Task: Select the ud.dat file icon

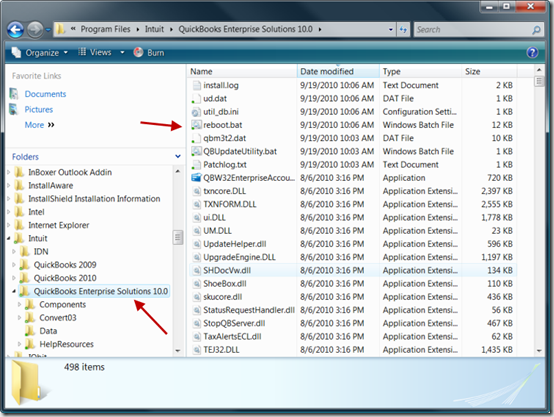Action: coord(196,99)
